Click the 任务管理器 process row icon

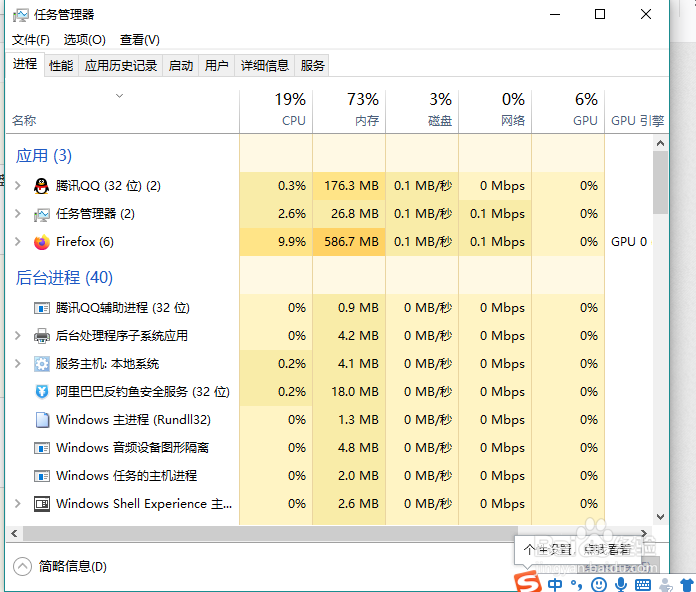coord(41,215)
